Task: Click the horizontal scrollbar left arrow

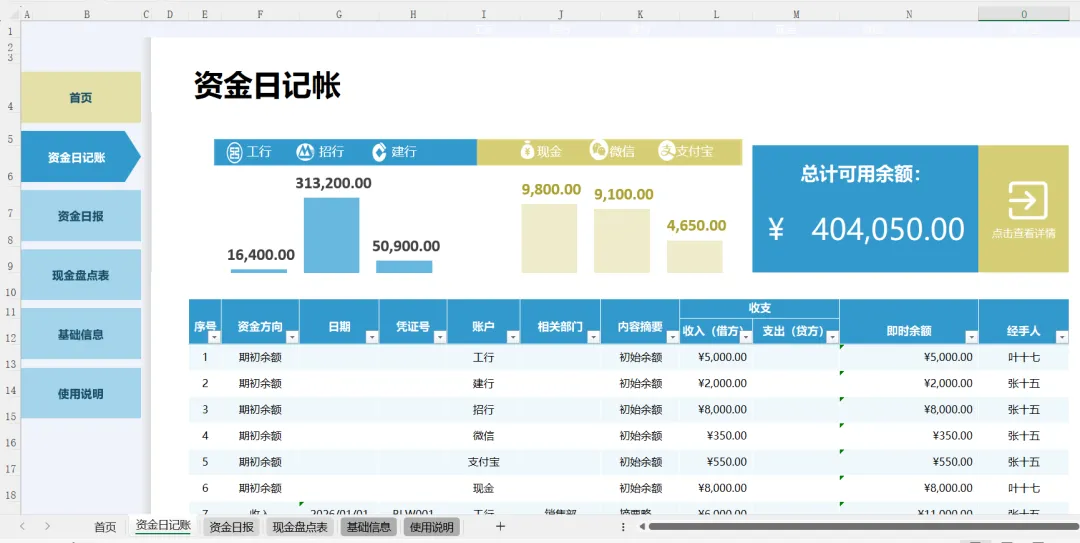Action: 642,526
